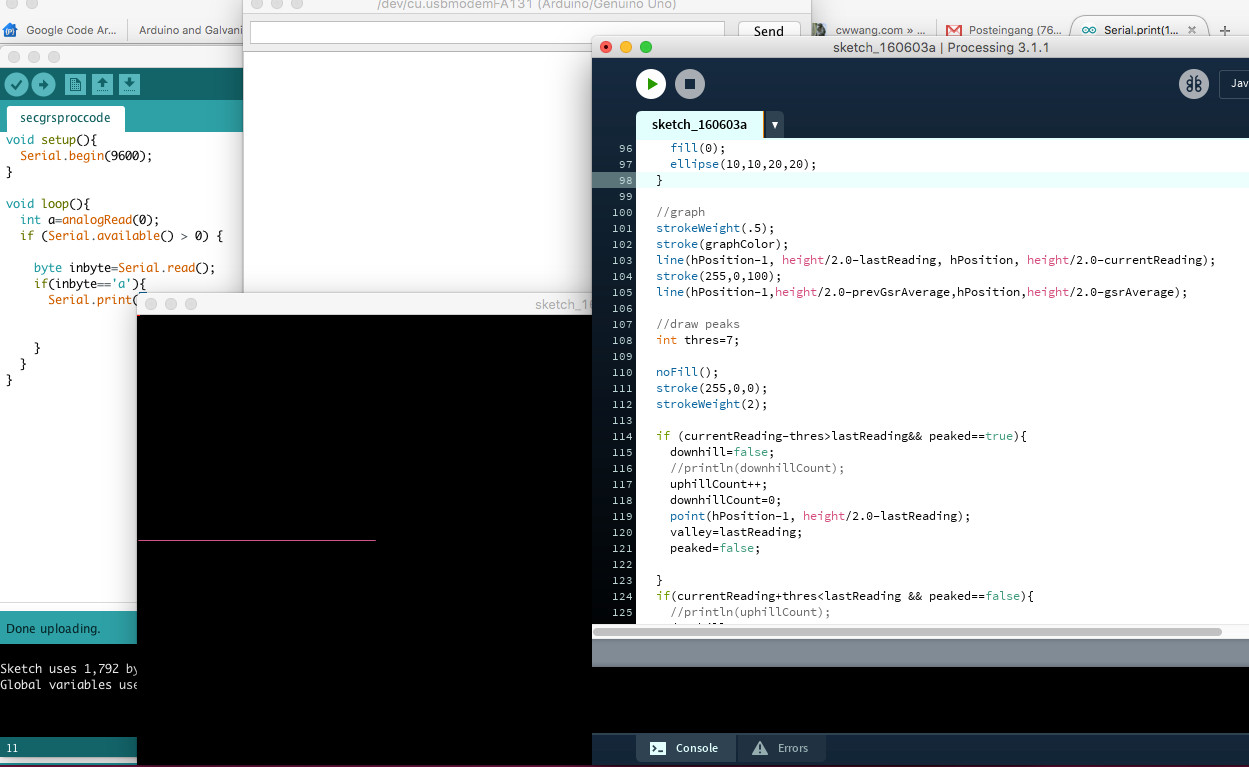Click the 'downhill=false;' line

tap(722, 452)
